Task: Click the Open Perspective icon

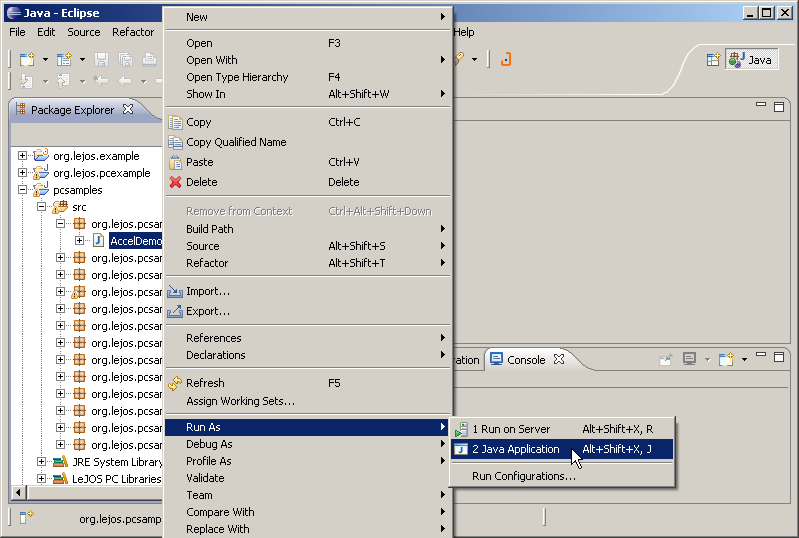Action: pos(713,60)
